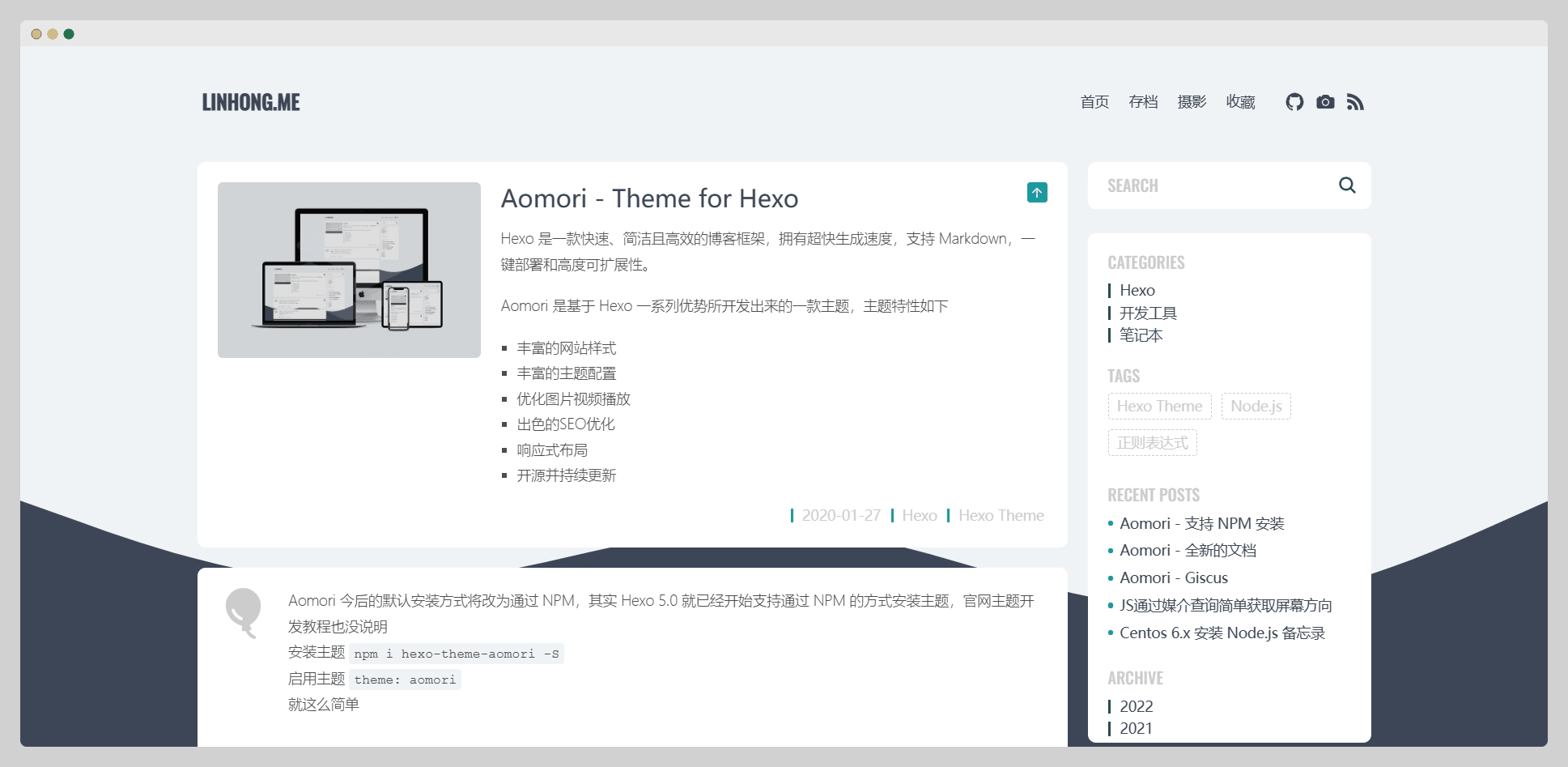The width and height of the screenshot is (1568, 767).
Task: Open the Aomori laptop mockup thumbnail
Action: coord(349,270)
